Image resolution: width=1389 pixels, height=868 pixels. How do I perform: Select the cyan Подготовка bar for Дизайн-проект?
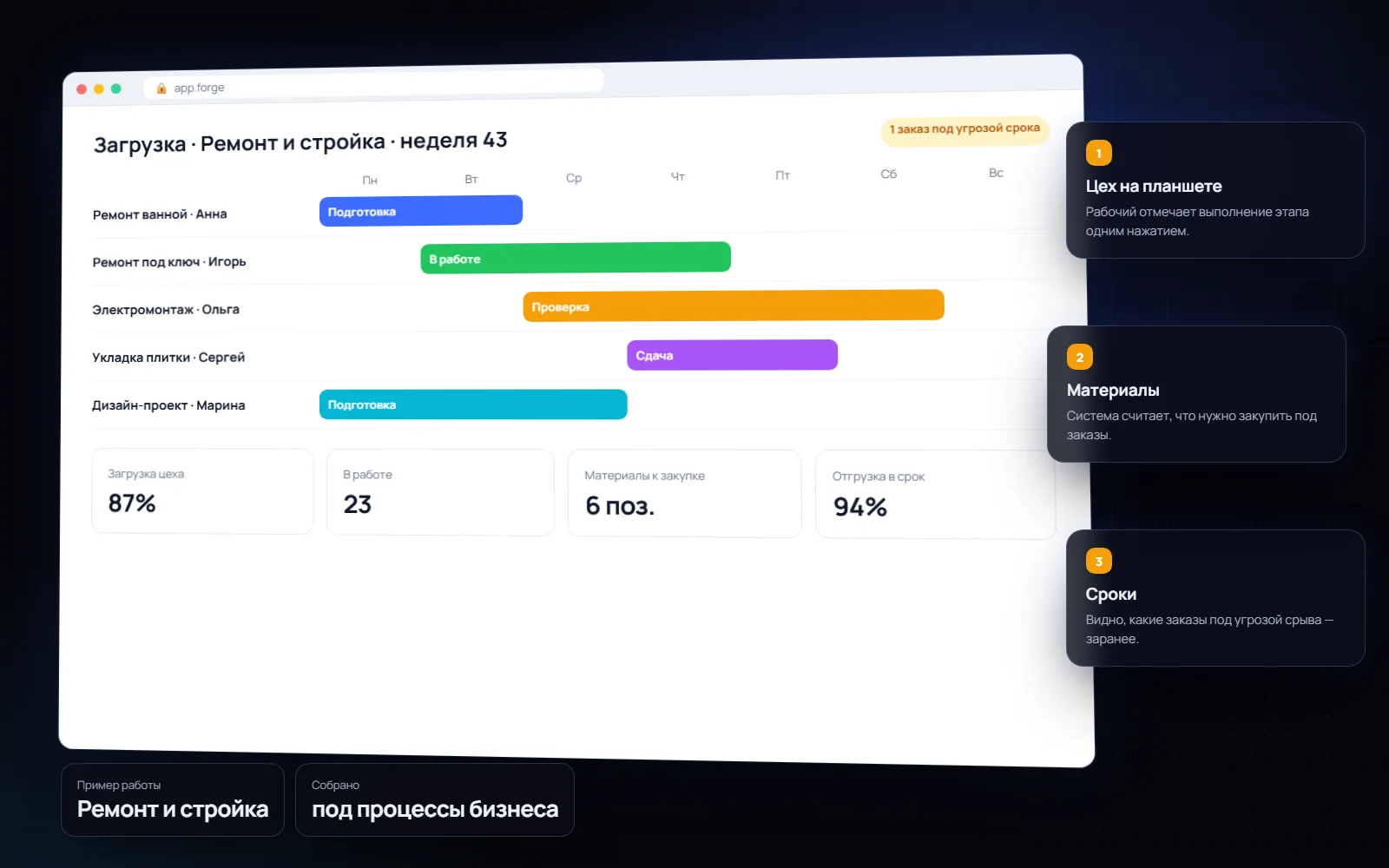click(x=473, y=404)
